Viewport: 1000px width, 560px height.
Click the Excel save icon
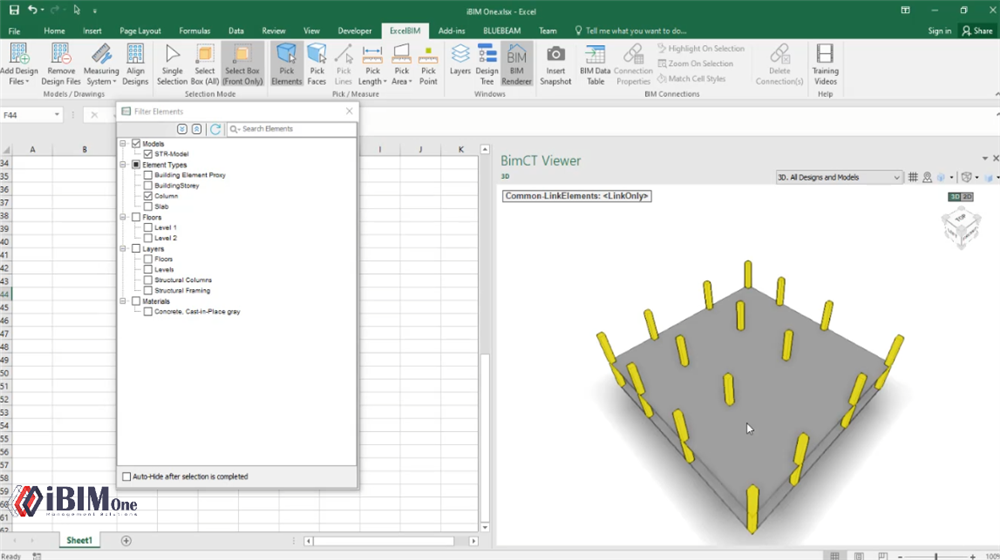point(13,10)
